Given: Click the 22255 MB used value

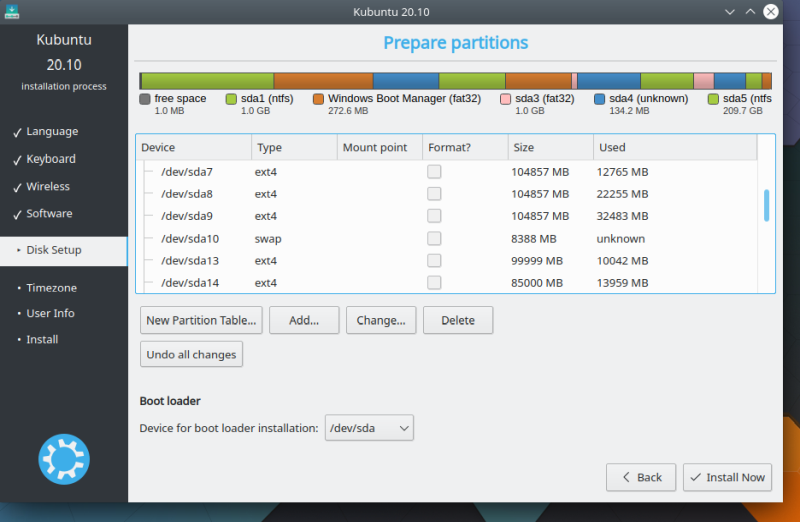Looking at the screenshot, I should pyautogui.click(x=622, y=194).
